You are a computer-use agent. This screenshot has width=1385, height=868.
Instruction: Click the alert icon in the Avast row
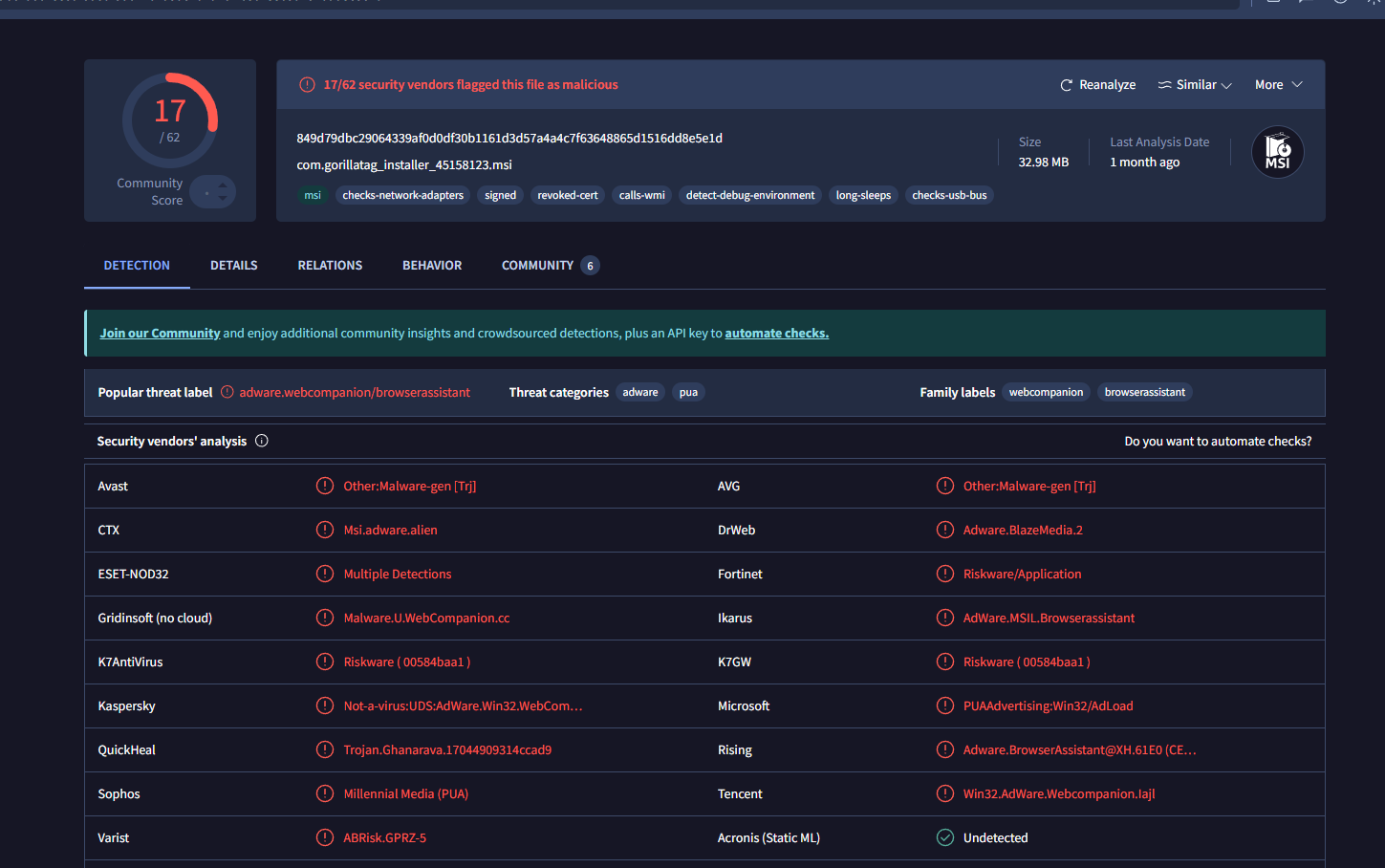pos(325,486)
